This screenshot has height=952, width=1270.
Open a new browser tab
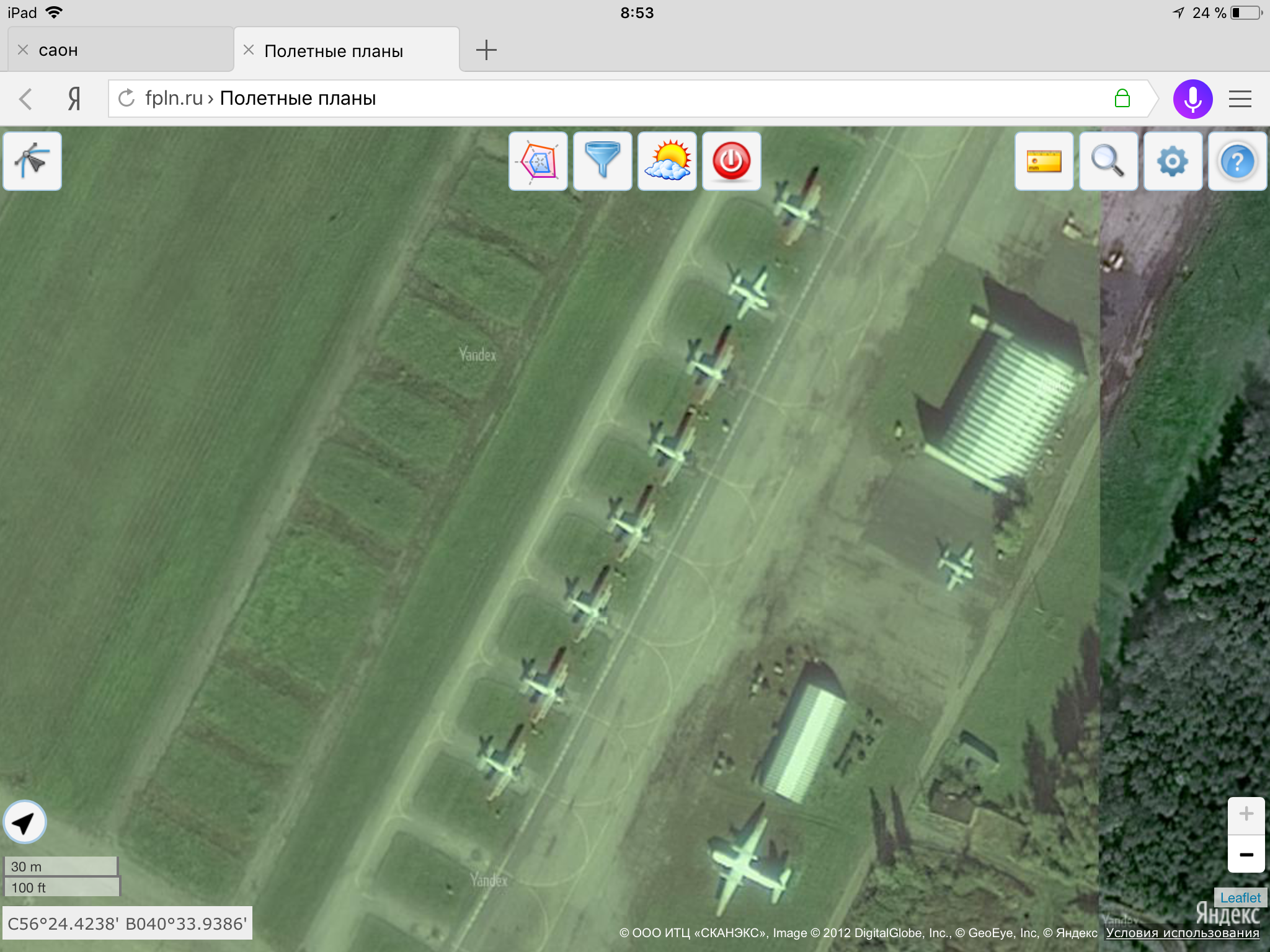tap(486, 50)
